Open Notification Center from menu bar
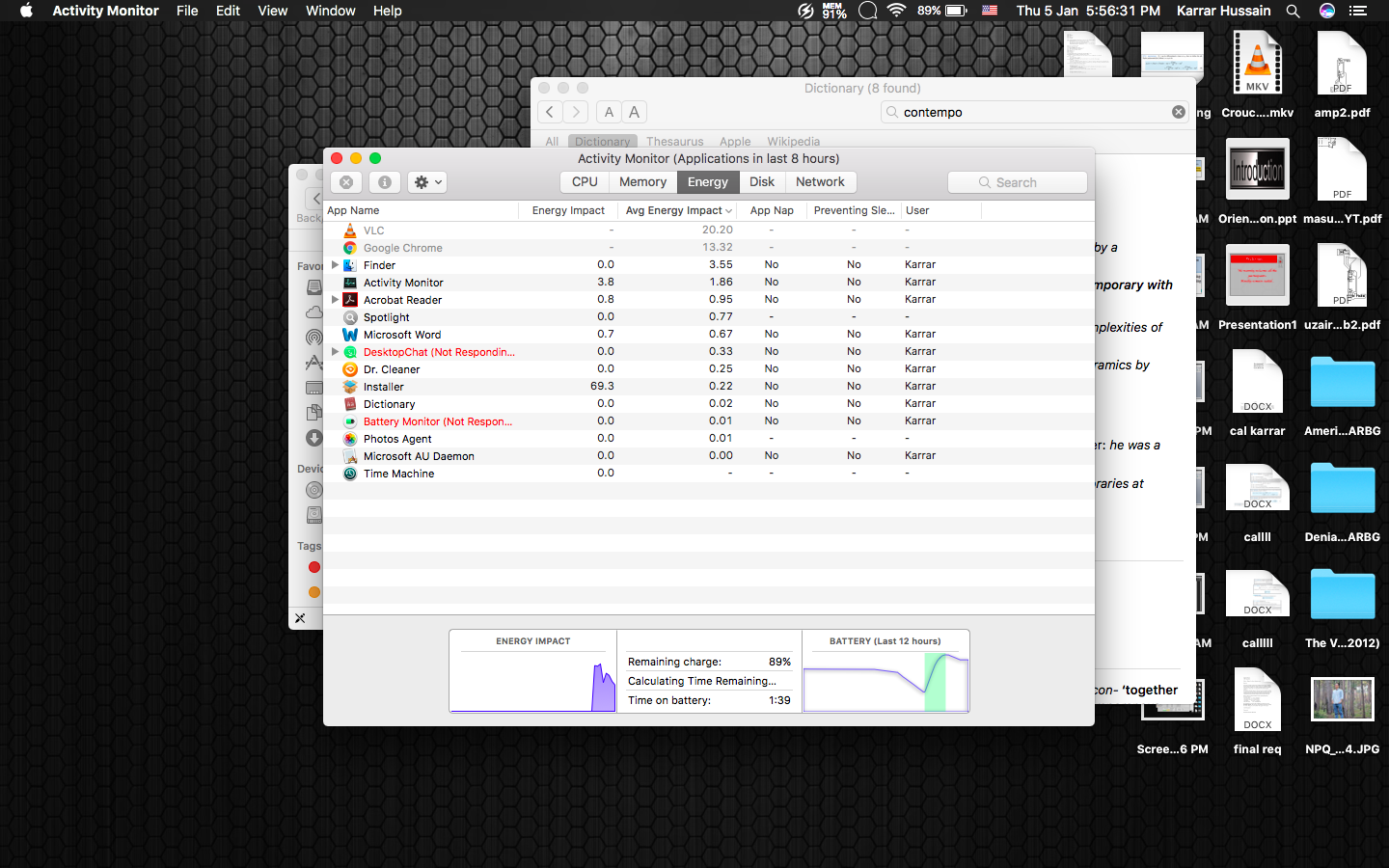This screenshot has height=868, width=1389. tap(1358, 11)
